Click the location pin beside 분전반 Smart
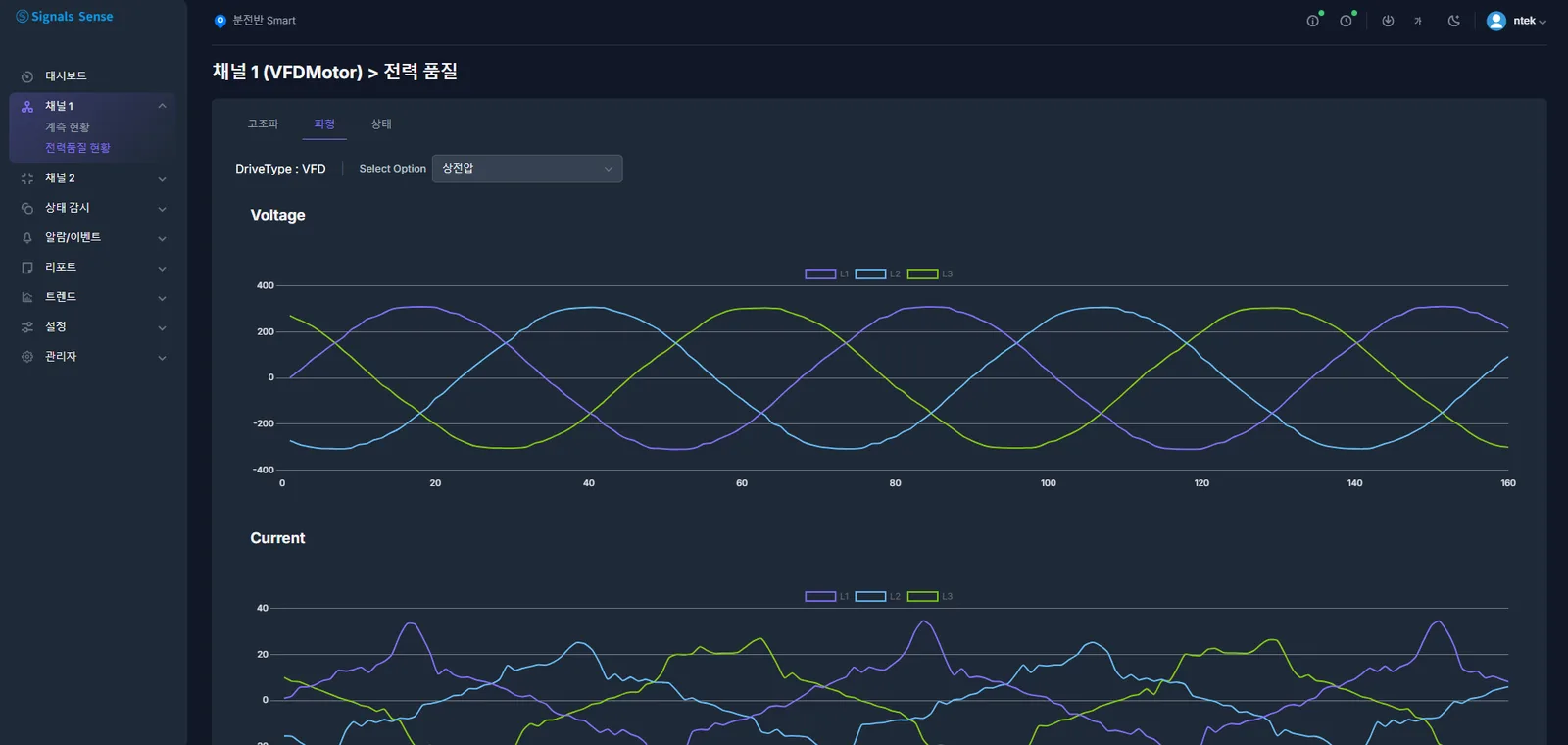 point(220,21)
